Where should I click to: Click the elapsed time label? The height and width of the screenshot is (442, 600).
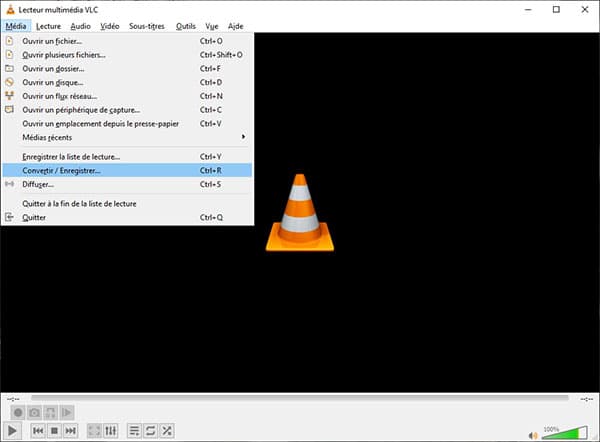[13, 399]
